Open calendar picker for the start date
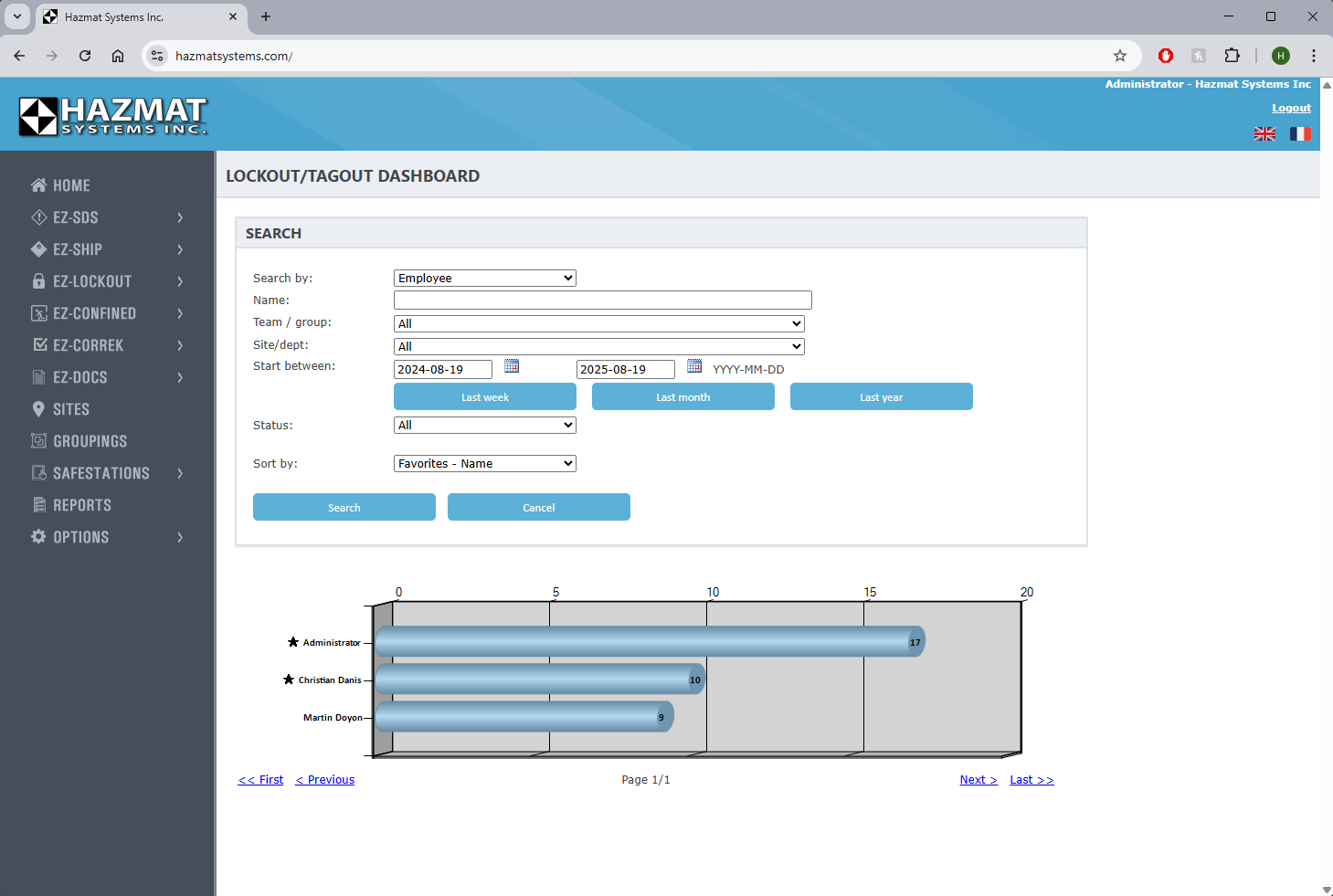This screenshot has height=896, width=1333. point(512,366)
